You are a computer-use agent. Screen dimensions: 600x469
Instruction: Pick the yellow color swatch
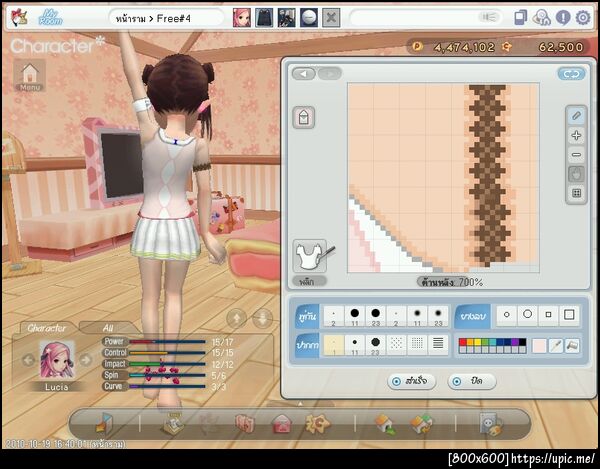pyautogui.click(x=477, y=342)
